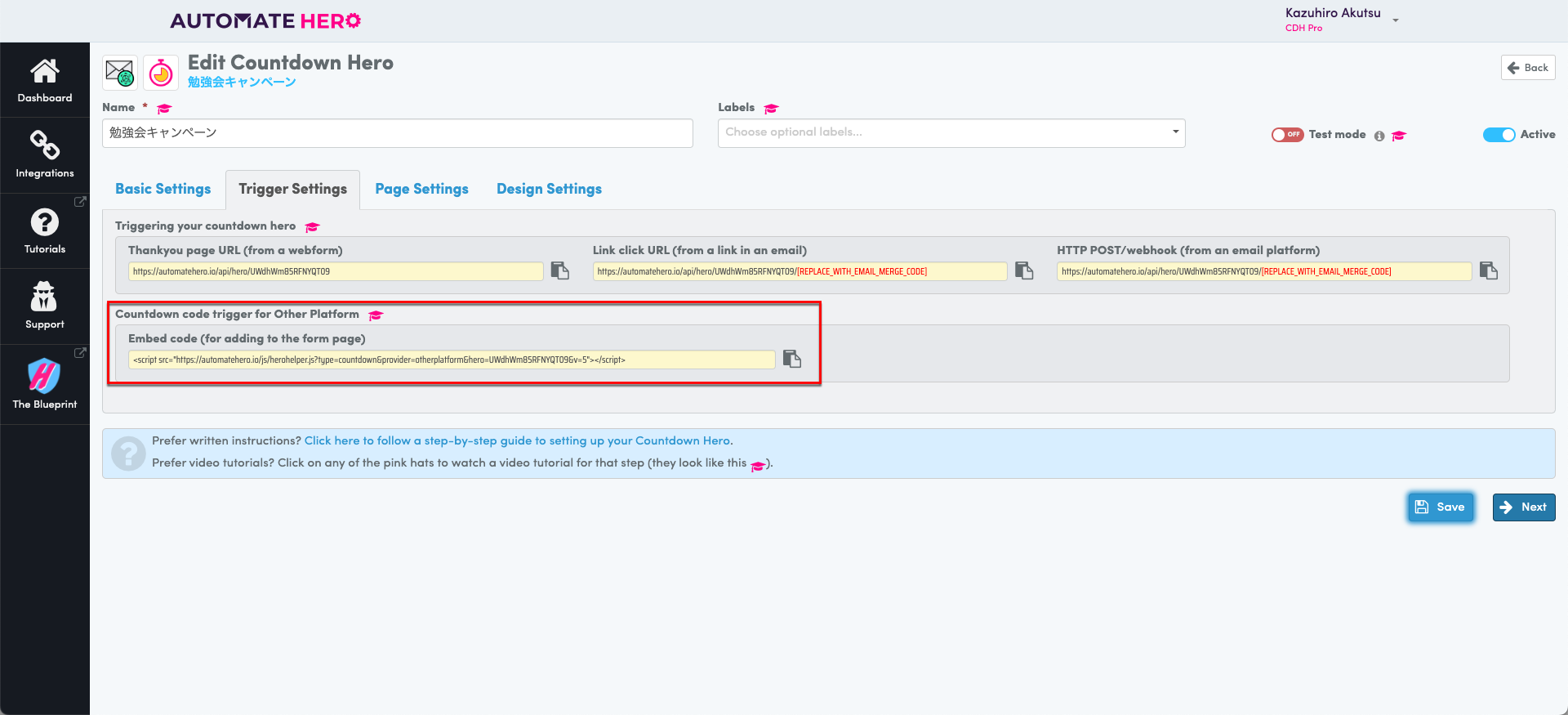Open tutorial hat for Triggering your countdown hero
The image size is (1568, 715).
click(x=312, y=227)
